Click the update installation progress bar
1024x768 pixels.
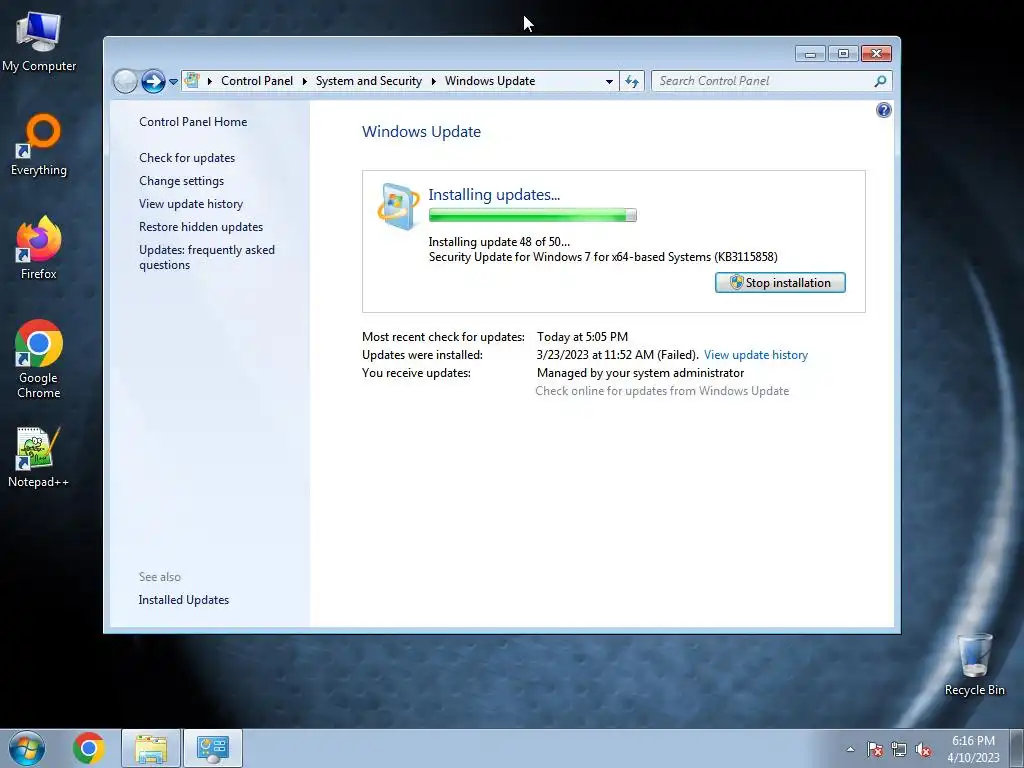click(x=532, y=215)
